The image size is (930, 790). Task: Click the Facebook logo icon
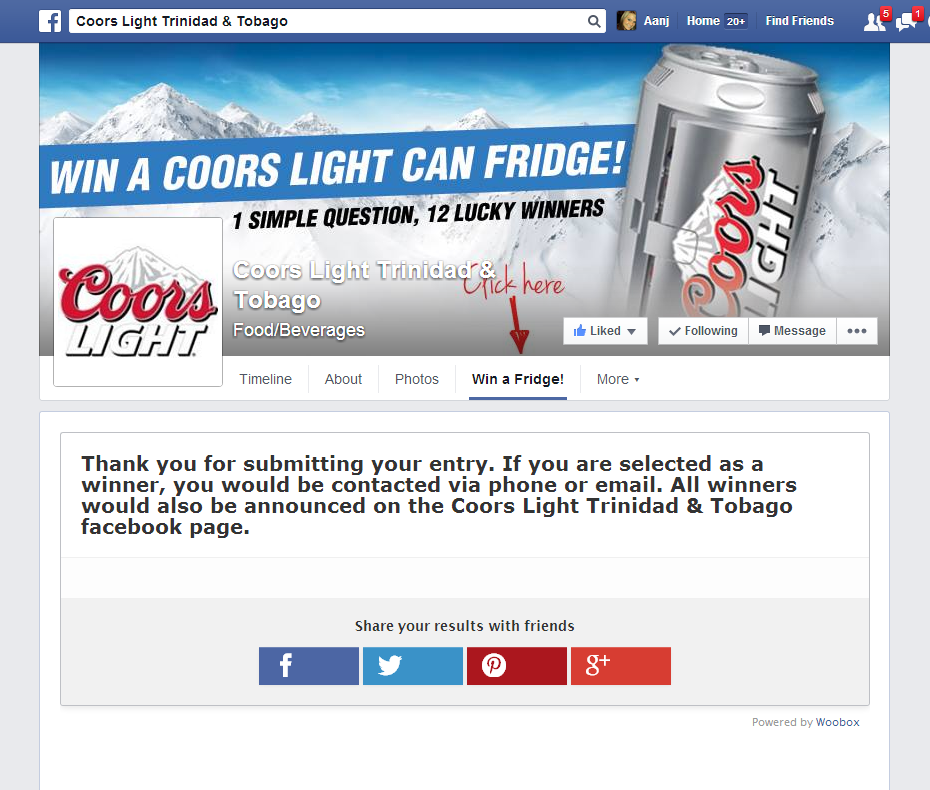pos(50,21)
